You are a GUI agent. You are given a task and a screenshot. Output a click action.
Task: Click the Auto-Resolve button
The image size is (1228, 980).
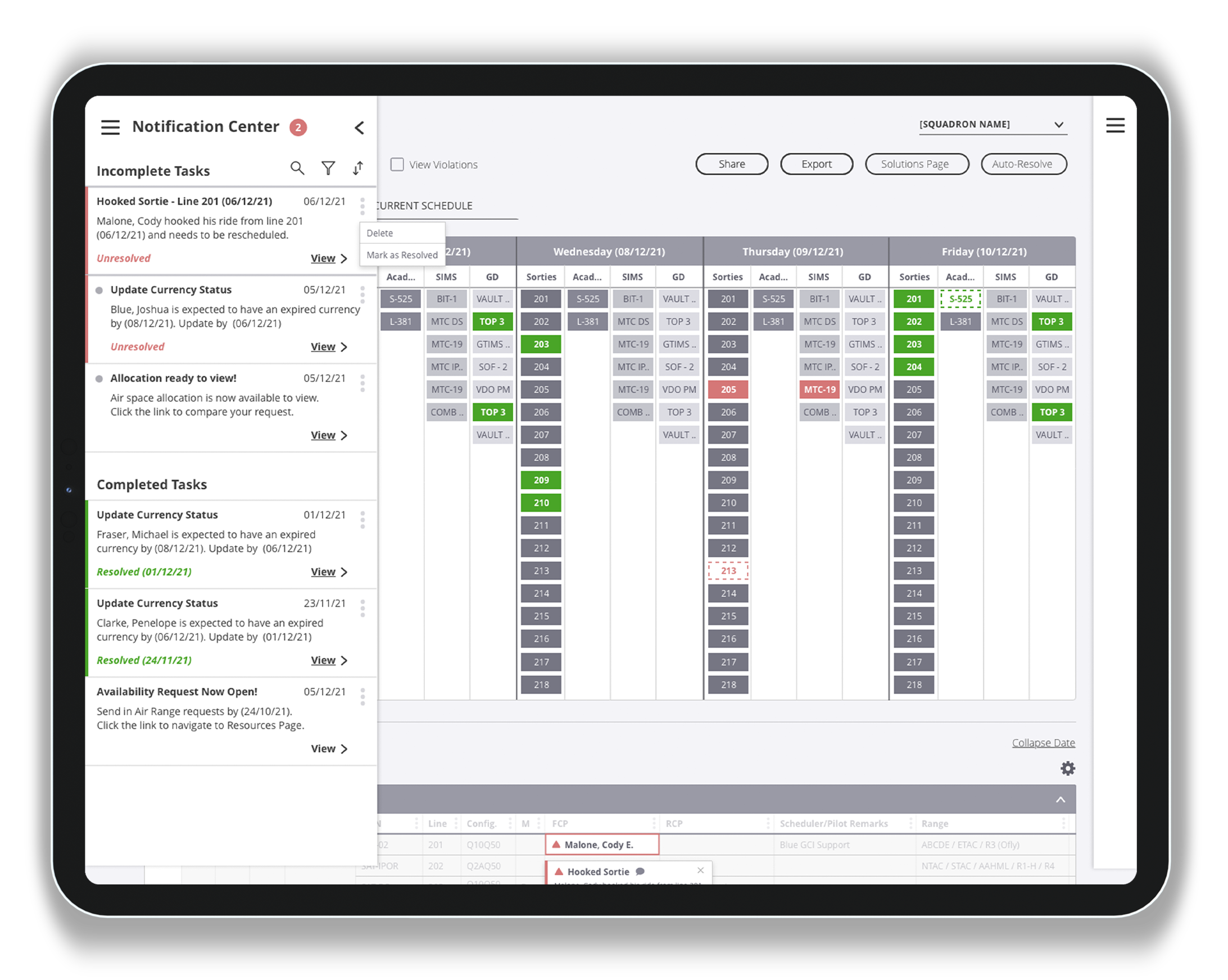point(1023,164)
